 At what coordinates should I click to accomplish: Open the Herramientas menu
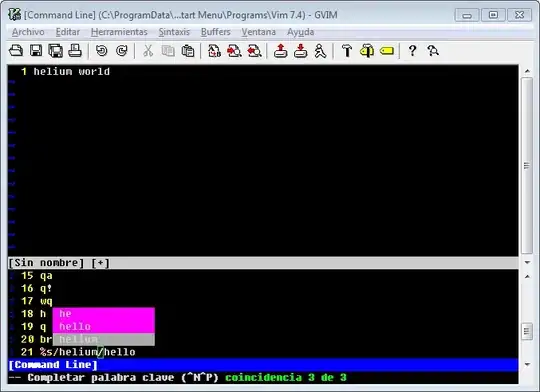[x=119, y=32]
